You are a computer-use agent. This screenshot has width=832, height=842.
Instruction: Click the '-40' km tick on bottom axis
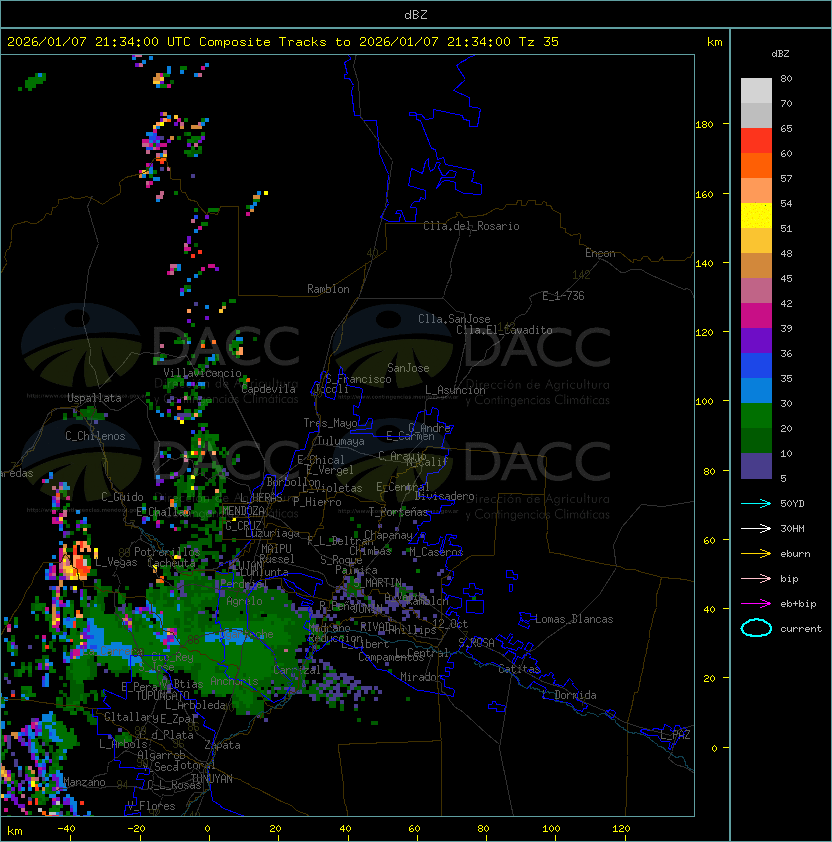point(66,829)
